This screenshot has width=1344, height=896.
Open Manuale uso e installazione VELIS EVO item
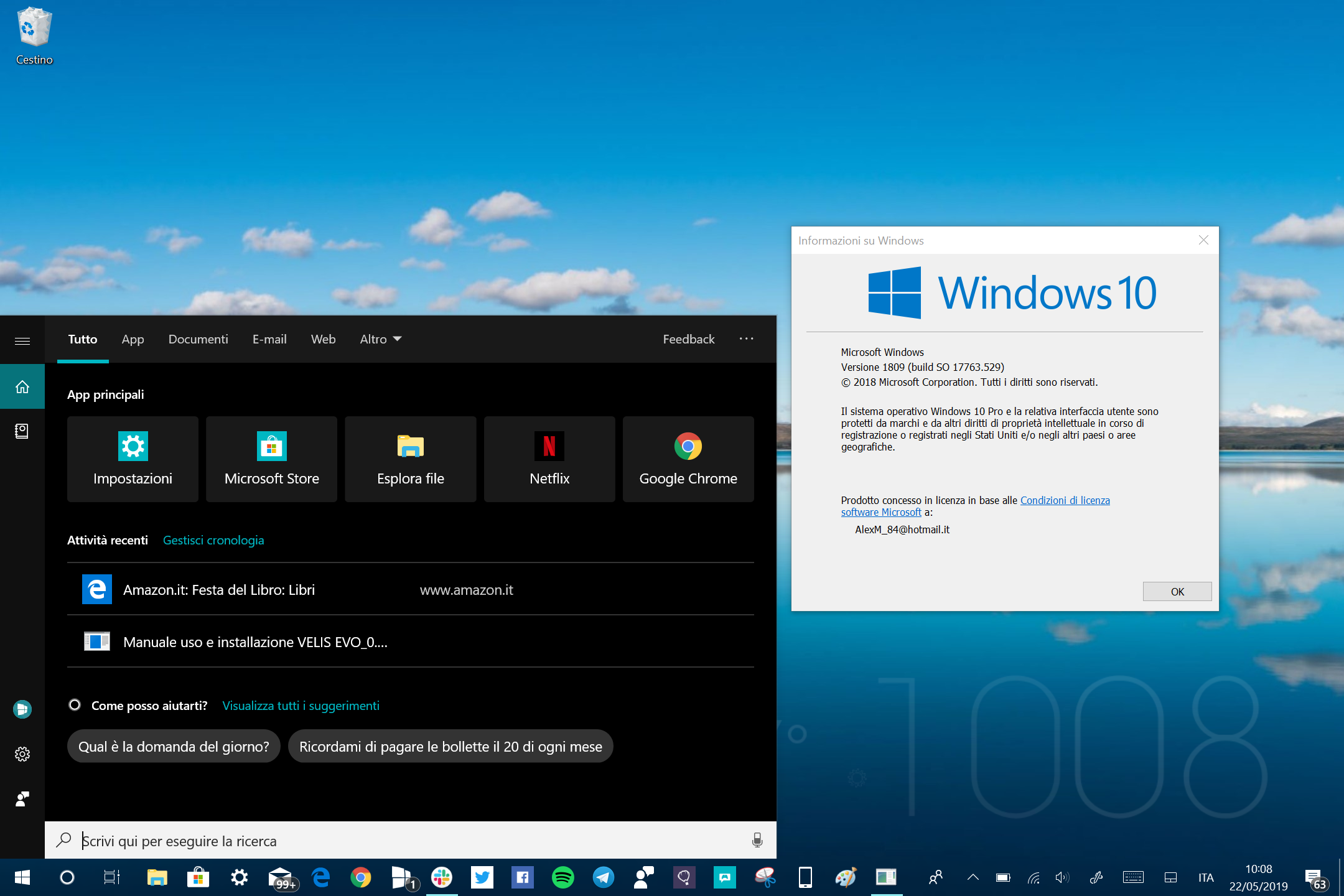[411, 642]
